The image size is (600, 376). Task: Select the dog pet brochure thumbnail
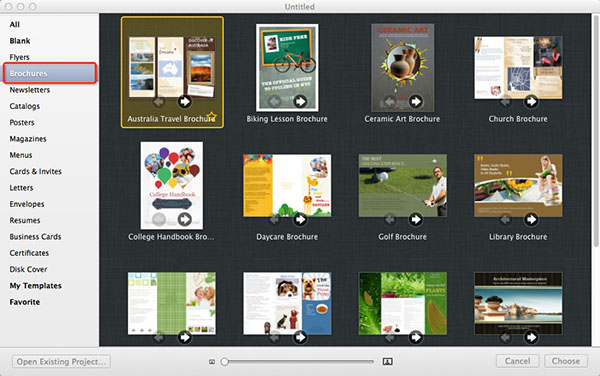pyautogui.click(x=287, y=303)
